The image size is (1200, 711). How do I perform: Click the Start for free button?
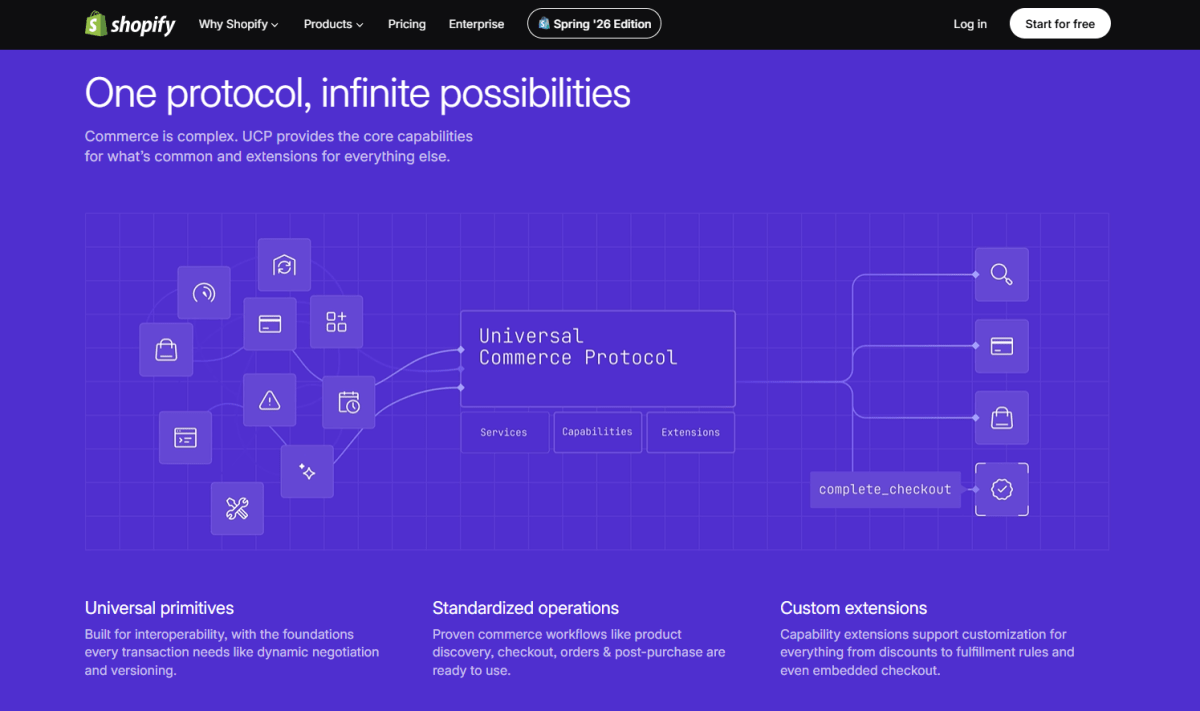(1060, 24)
